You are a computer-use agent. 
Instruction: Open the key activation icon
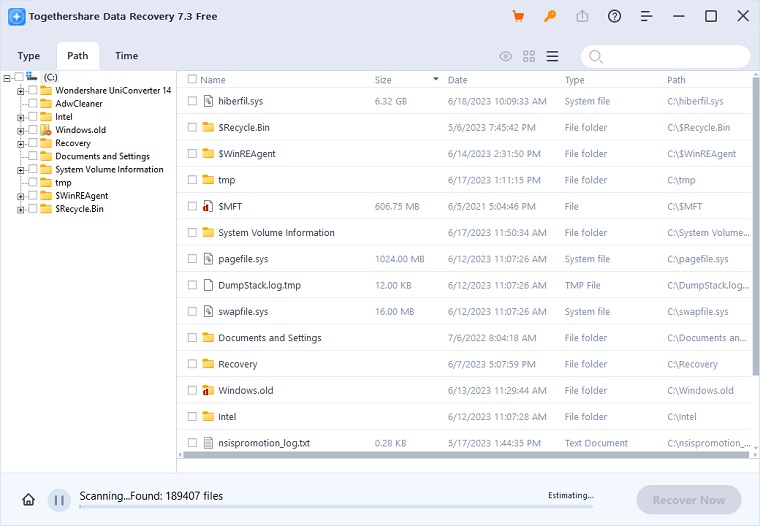click(550, 16)
